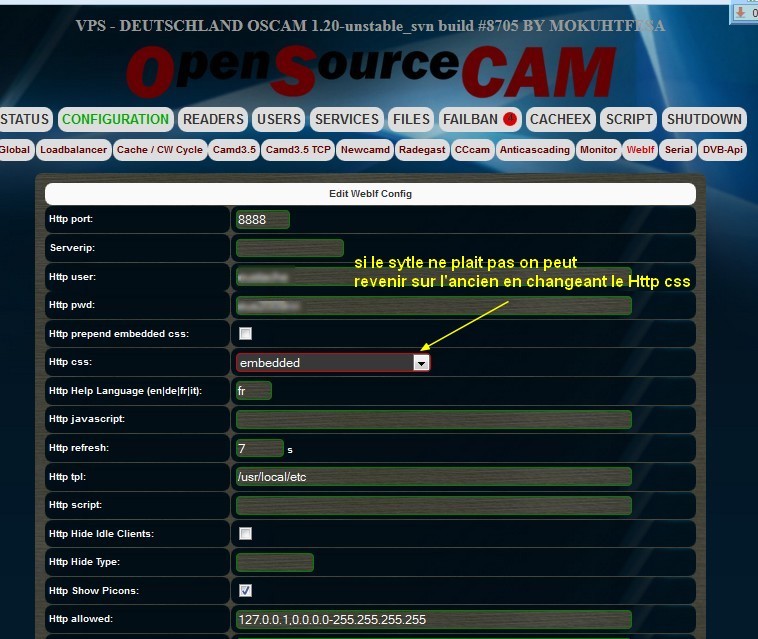Open the Anticascading settings link
Viewport: 758px width, 639px height.
tap(535, 150)
